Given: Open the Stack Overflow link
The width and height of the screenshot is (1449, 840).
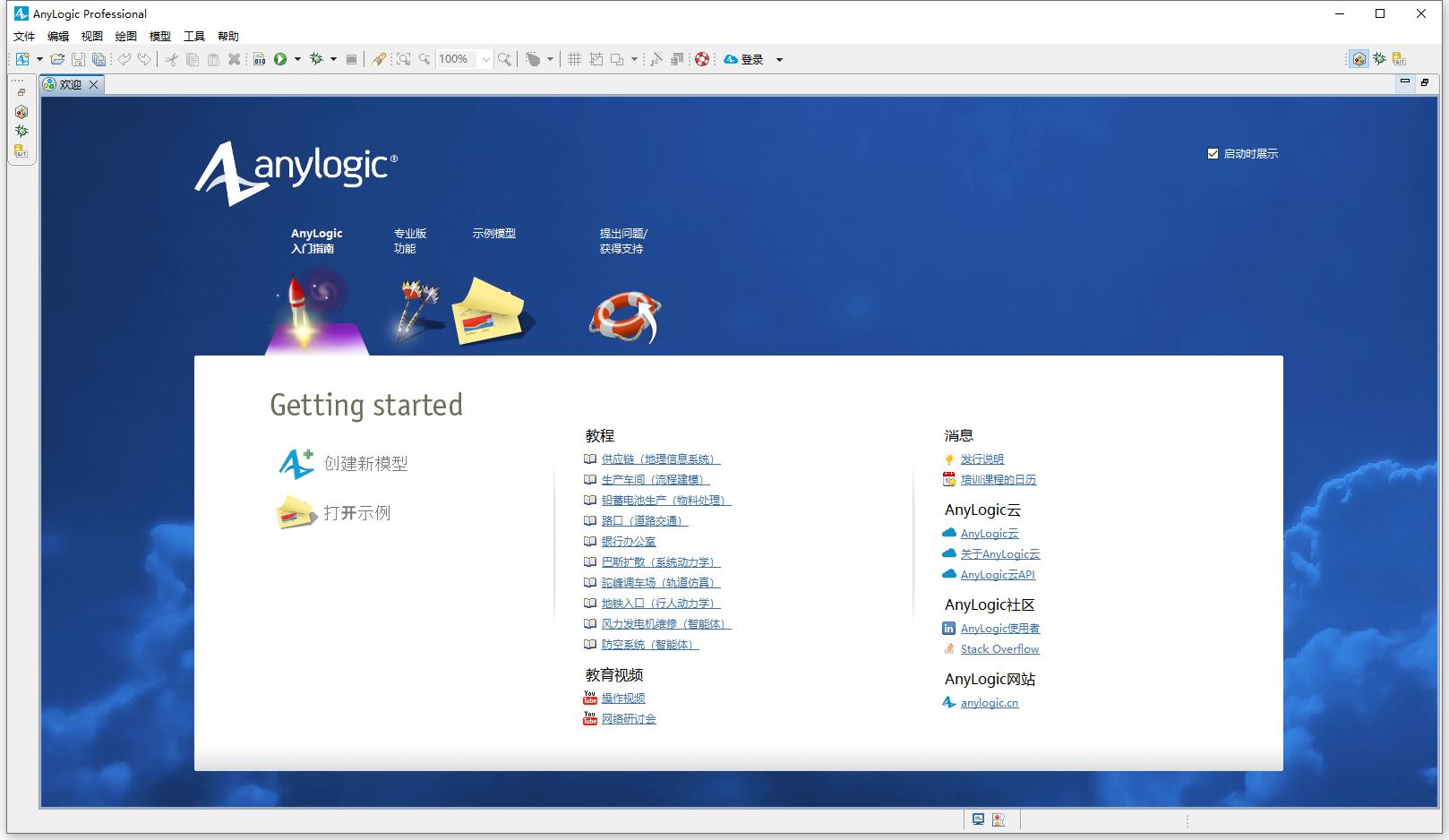Looking at the screenshot, I should coord(999,649).
